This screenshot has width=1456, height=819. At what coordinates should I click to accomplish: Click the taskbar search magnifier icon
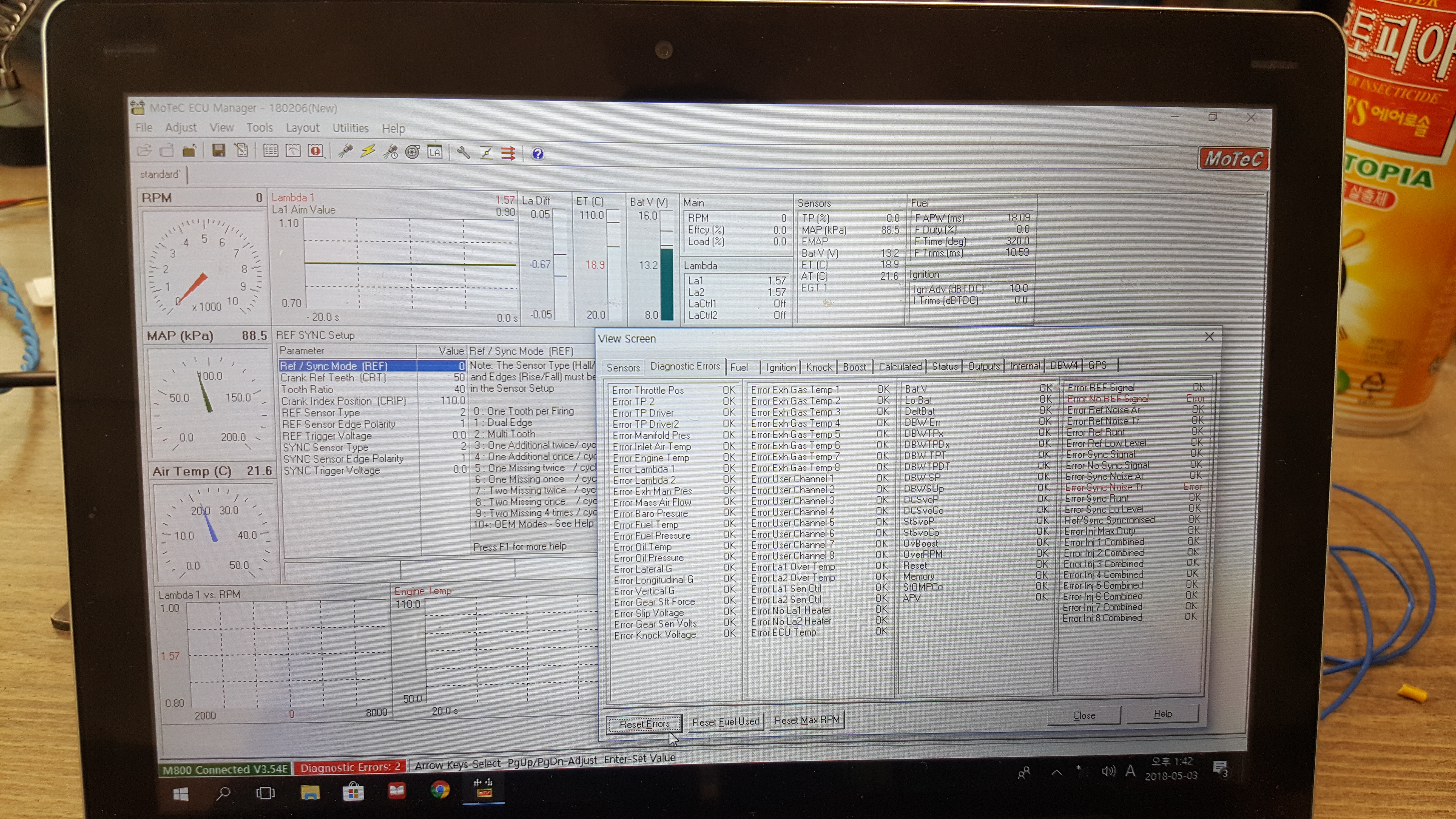click(x=223, y=794)
